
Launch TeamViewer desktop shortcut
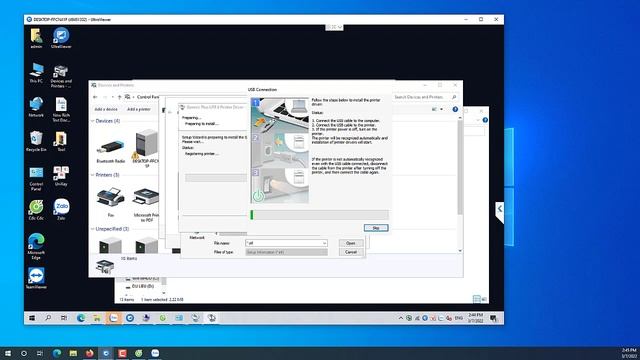point(36,278)
